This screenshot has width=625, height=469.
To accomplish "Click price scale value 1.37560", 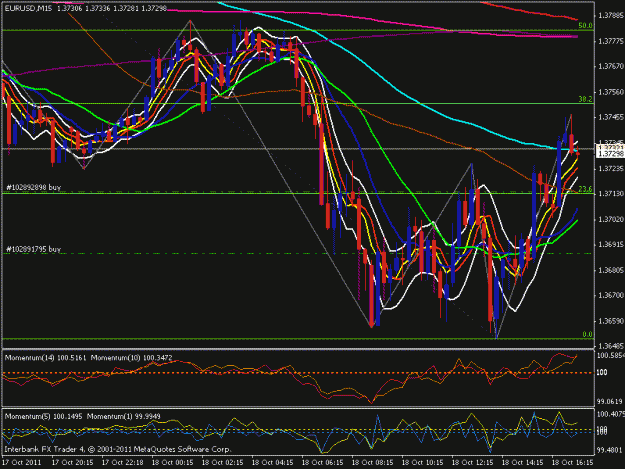I will click(611, 92).
